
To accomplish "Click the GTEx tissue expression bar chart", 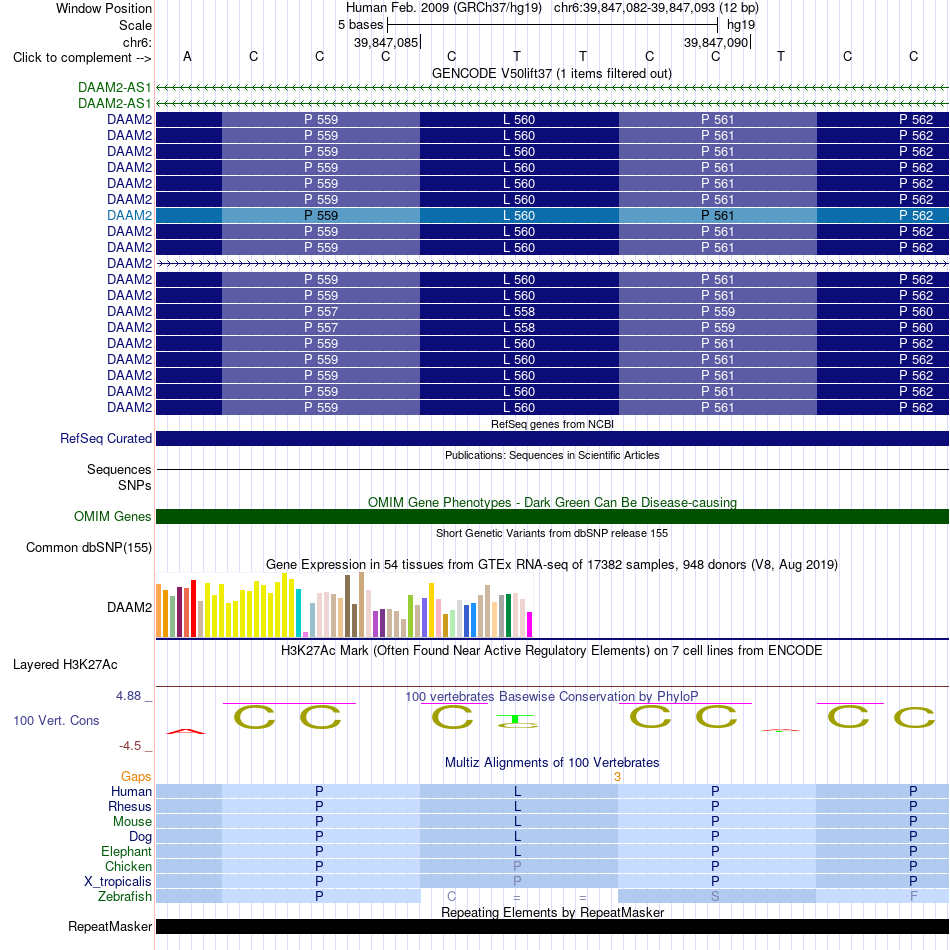I will [344, 605].
